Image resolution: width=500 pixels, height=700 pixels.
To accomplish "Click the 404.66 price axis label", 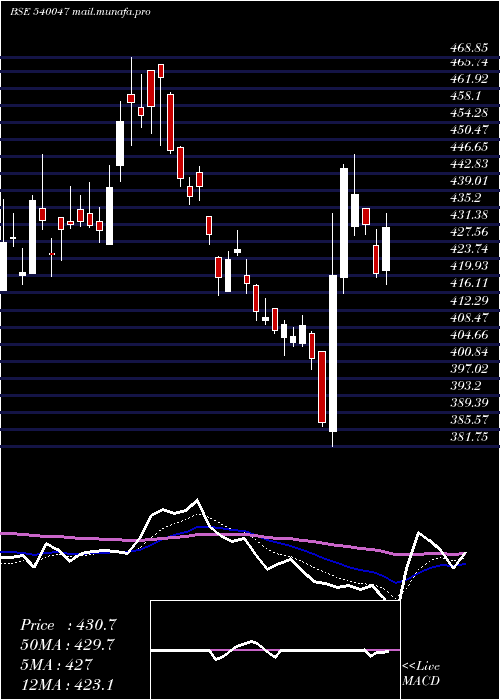I will [469, 334].
